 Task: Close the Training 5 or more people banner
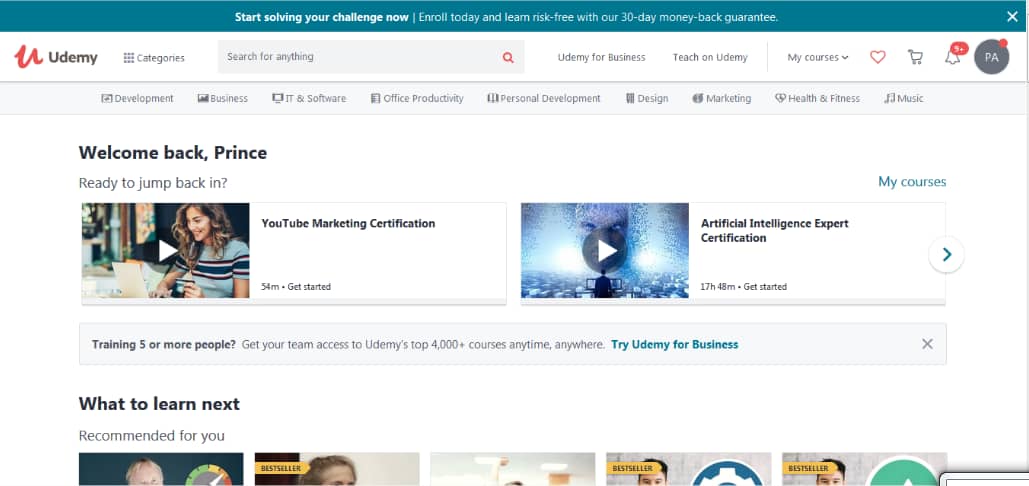tap(927, 344)
